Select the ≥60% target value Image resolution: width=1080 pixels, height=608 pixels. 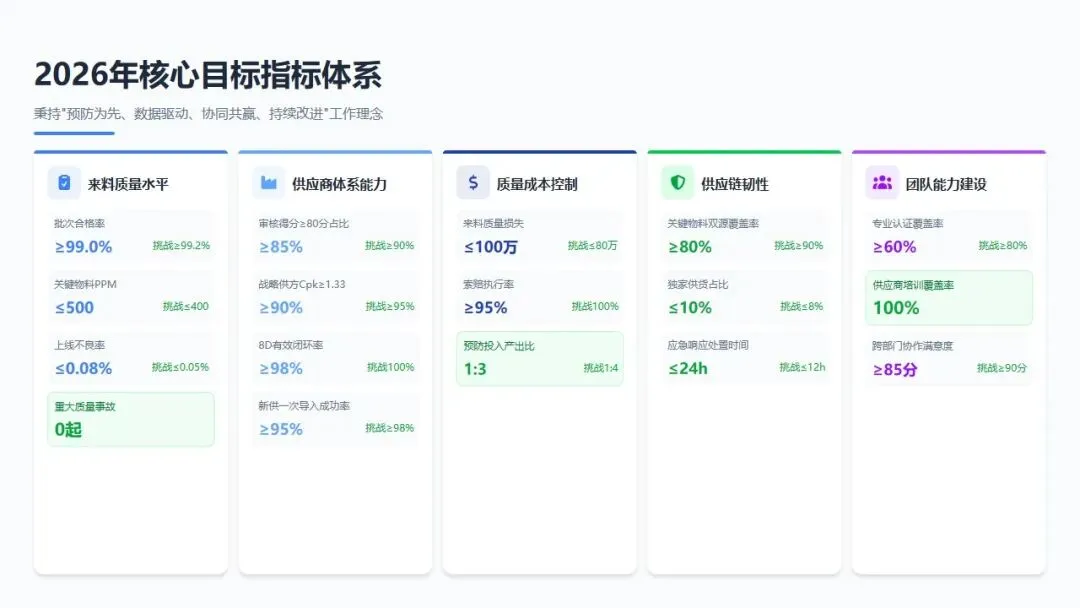895,247
